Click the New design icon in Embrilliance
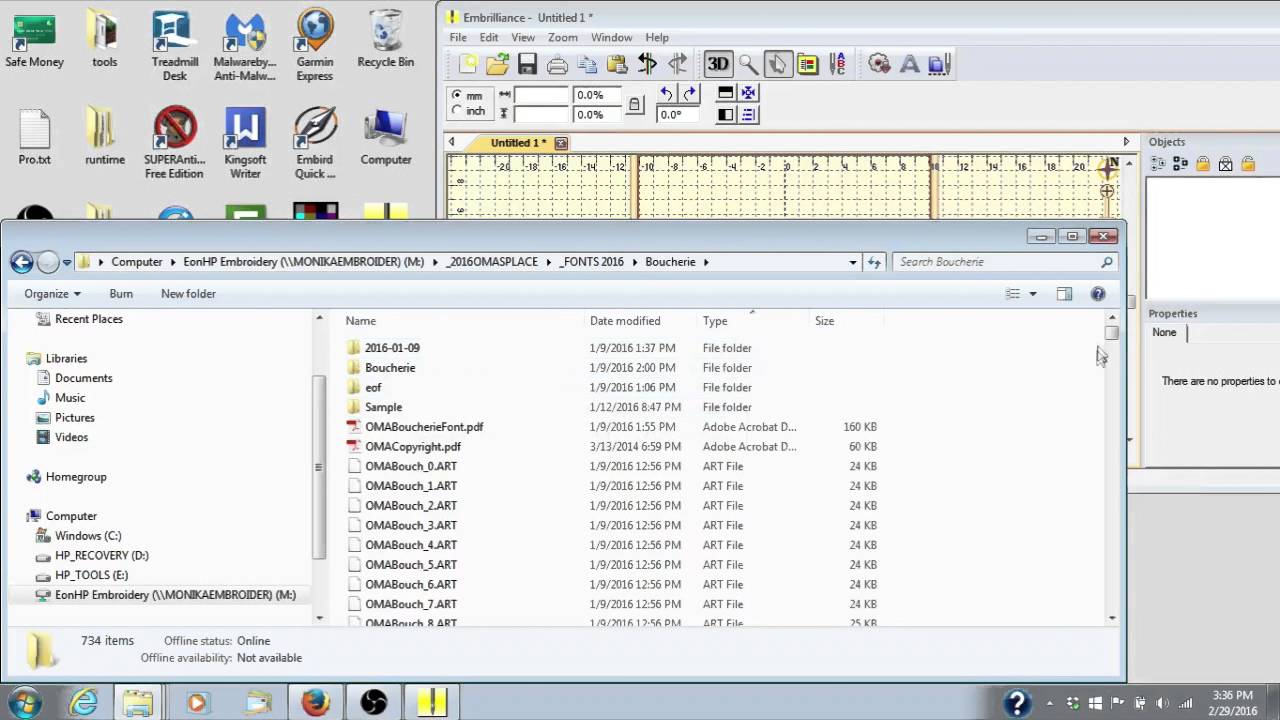 click(x=468, y=65)
